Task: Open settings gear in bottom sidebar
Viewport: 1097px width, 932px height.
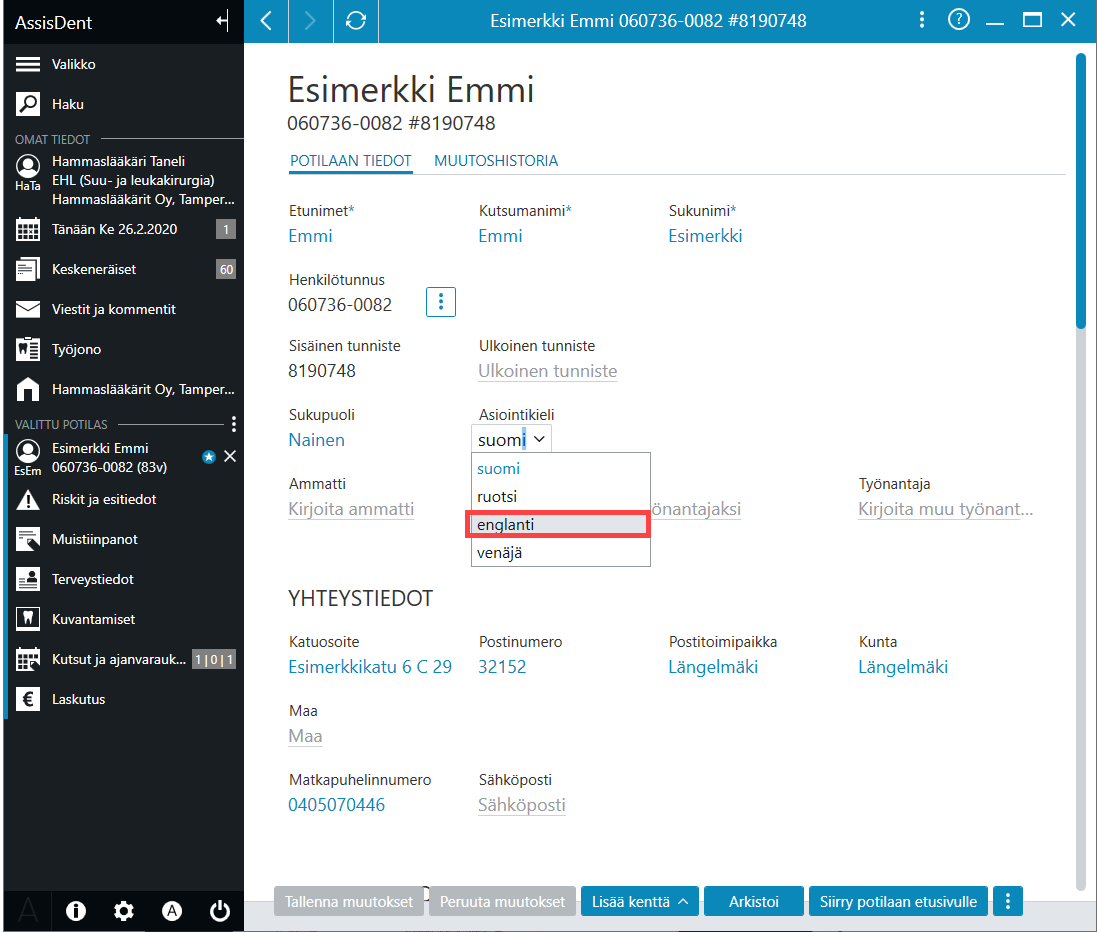Action: 124,910
